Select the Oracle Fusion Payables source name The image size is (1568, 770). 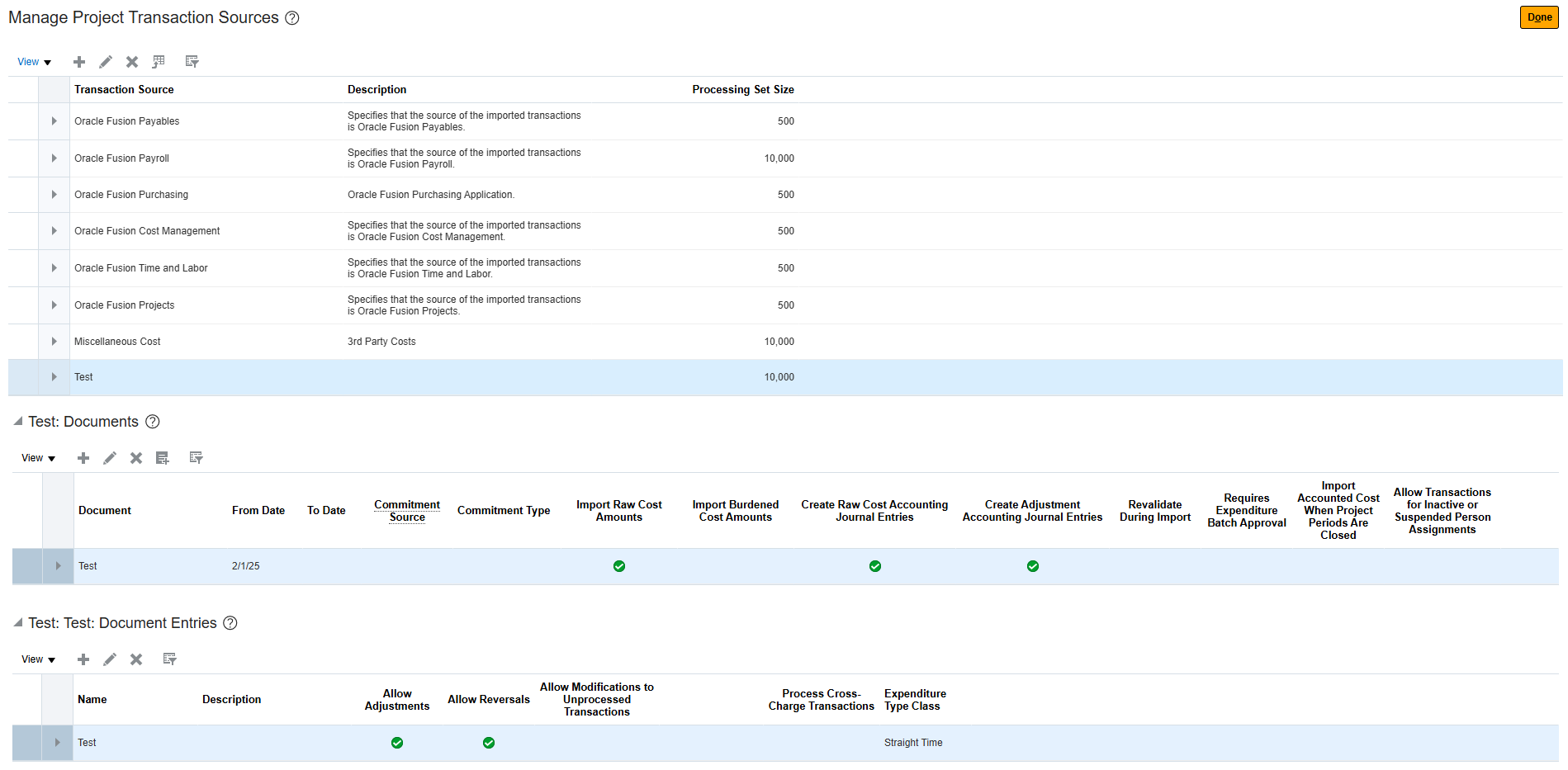[126, 121]
